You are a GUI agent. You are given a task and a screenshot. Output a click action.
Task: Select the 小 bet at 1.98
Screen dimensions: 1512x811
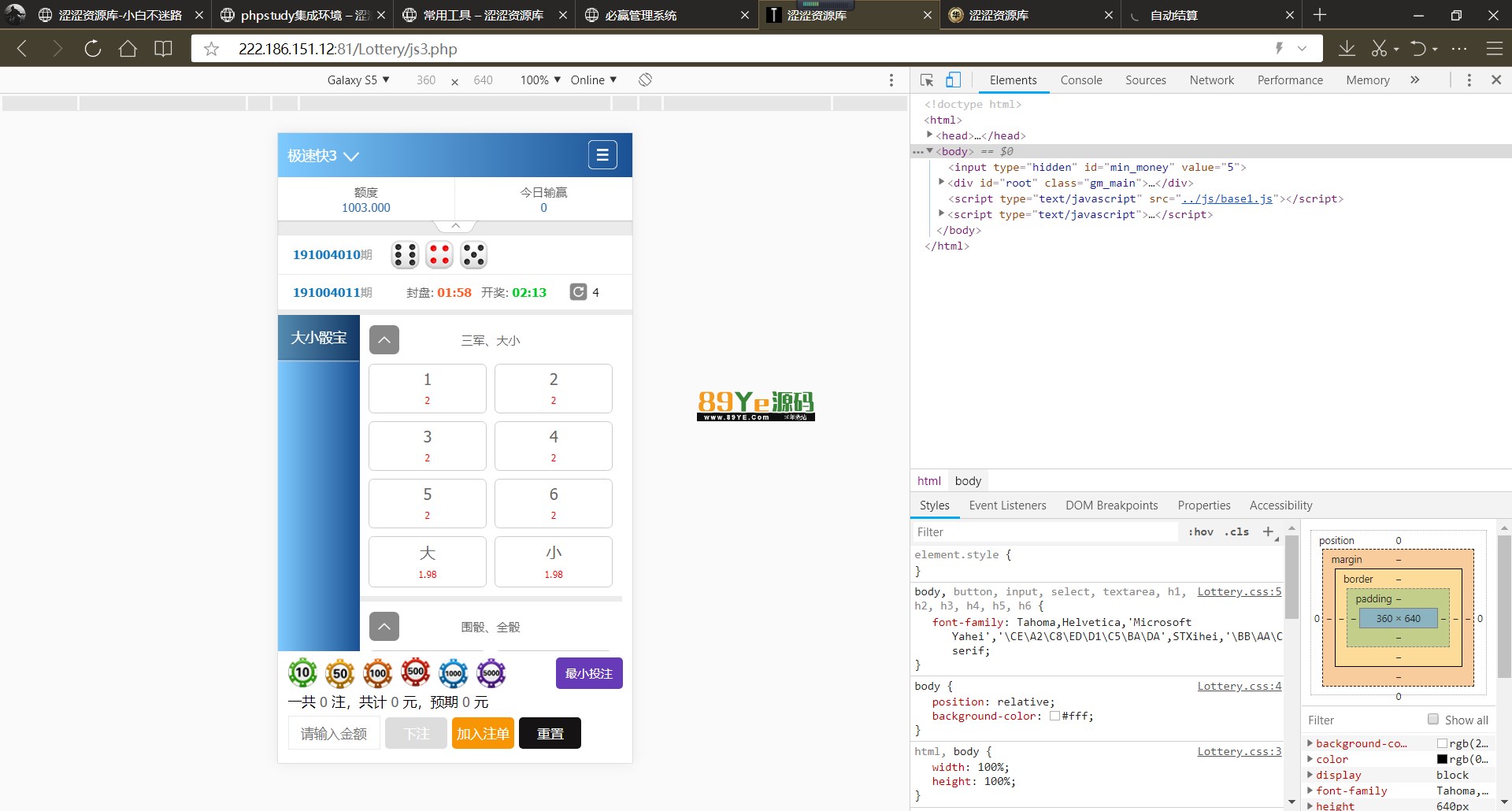pyautogui.click(x=554, y=561)
